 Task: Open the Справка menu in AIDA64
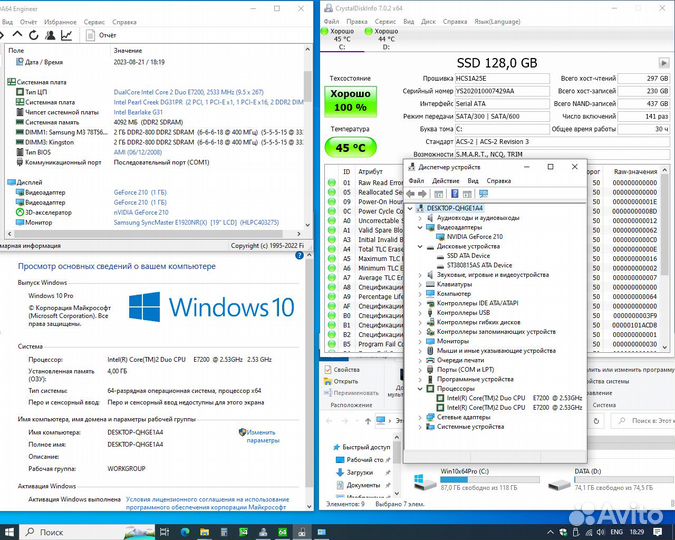pos(124,22)
